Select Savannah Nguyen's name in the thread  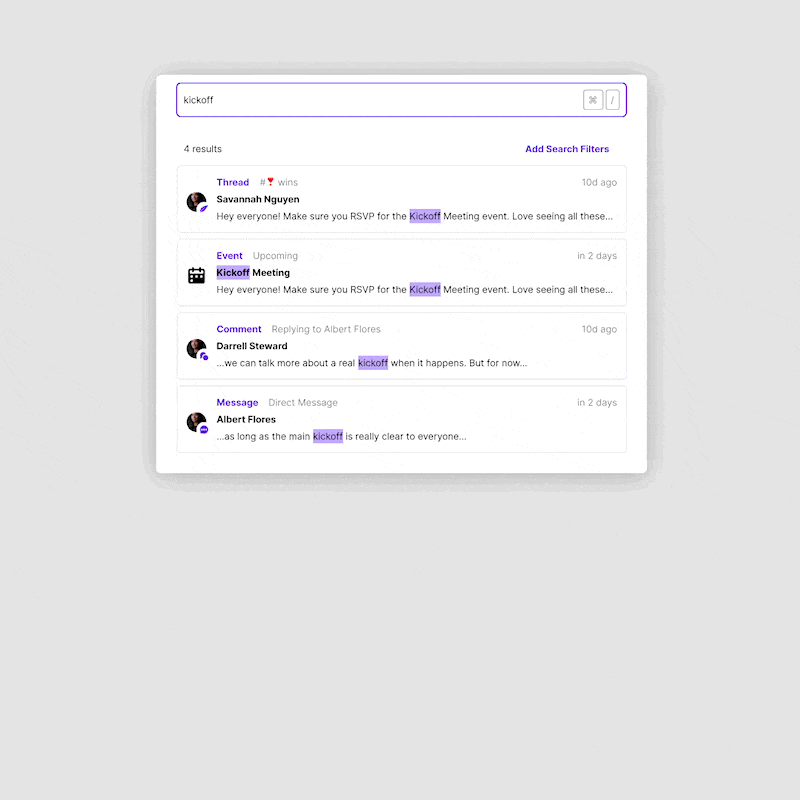coord(258,199)
